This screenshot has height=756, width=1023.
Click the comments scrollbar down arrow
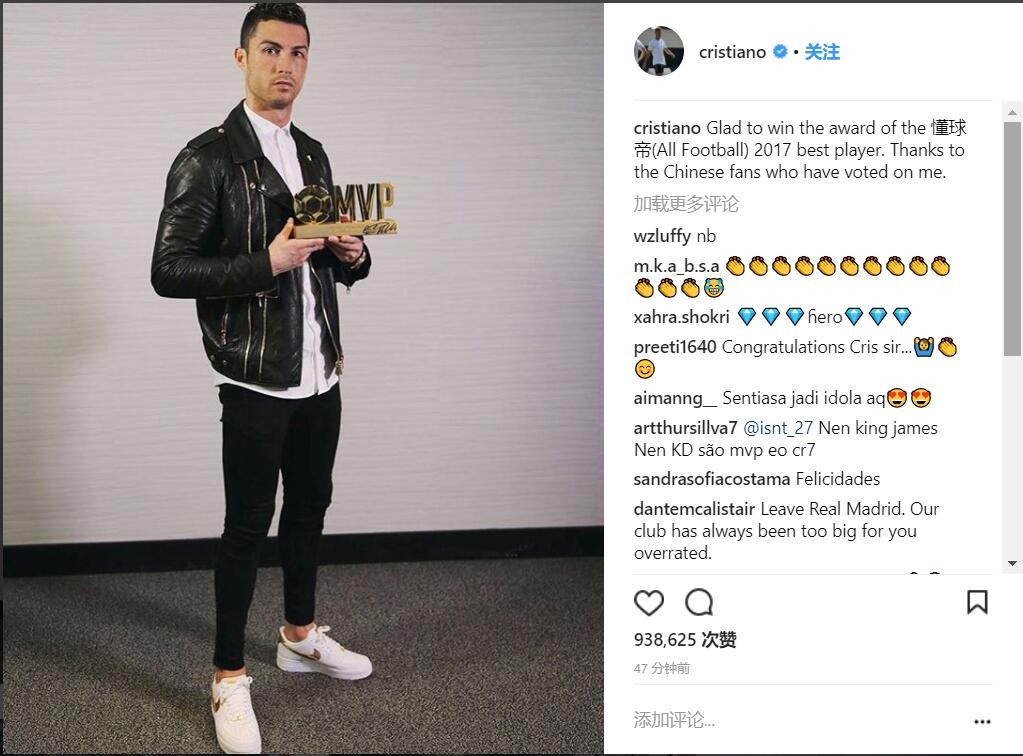1012,563
